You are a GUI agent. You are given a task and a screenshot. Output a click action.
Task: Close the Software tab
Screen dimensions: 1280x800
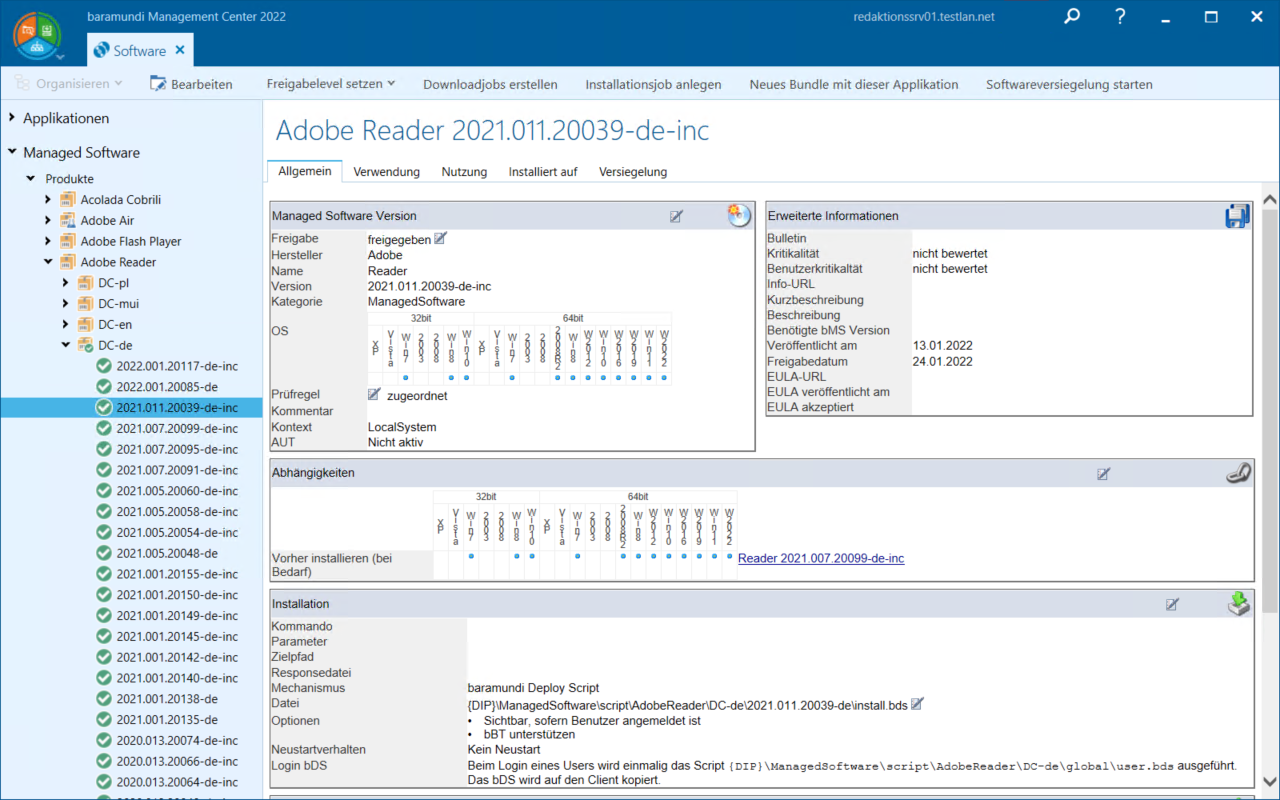[x=180, y=50]
